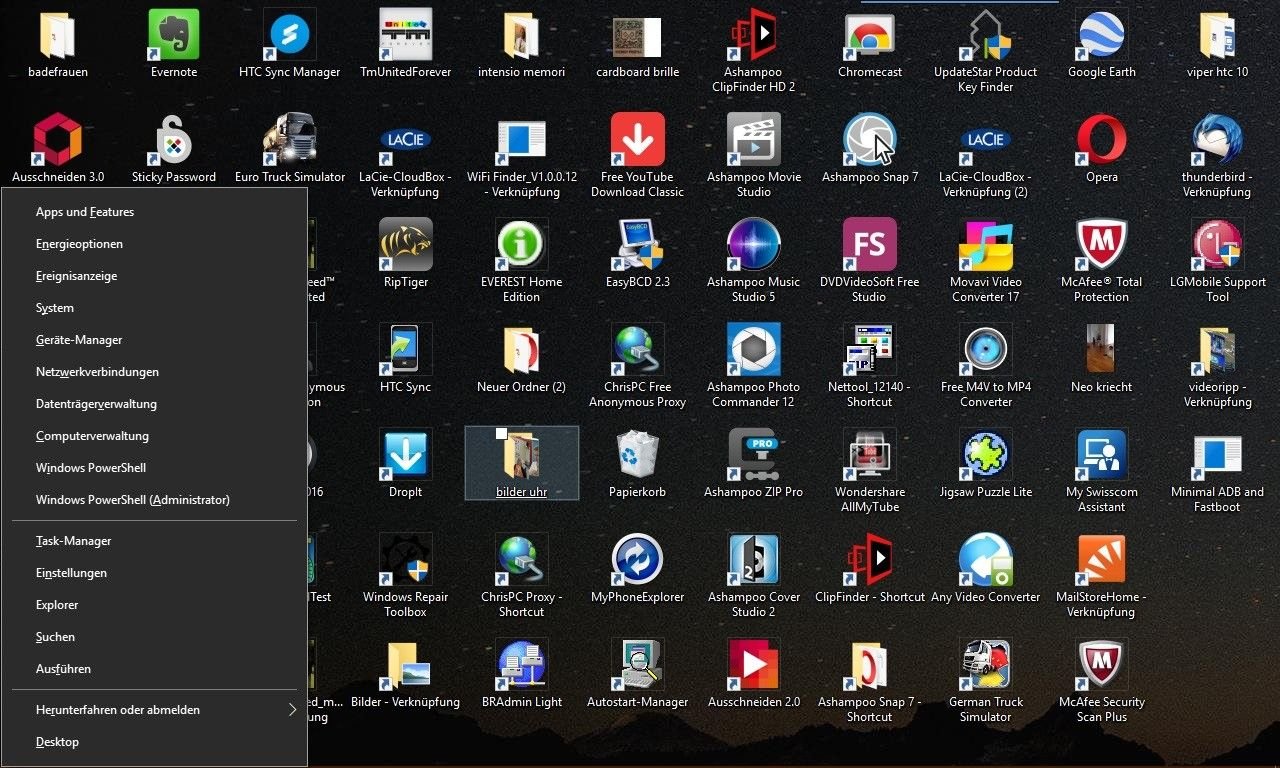Tick the bilder uhr selection checkbox

503,433
